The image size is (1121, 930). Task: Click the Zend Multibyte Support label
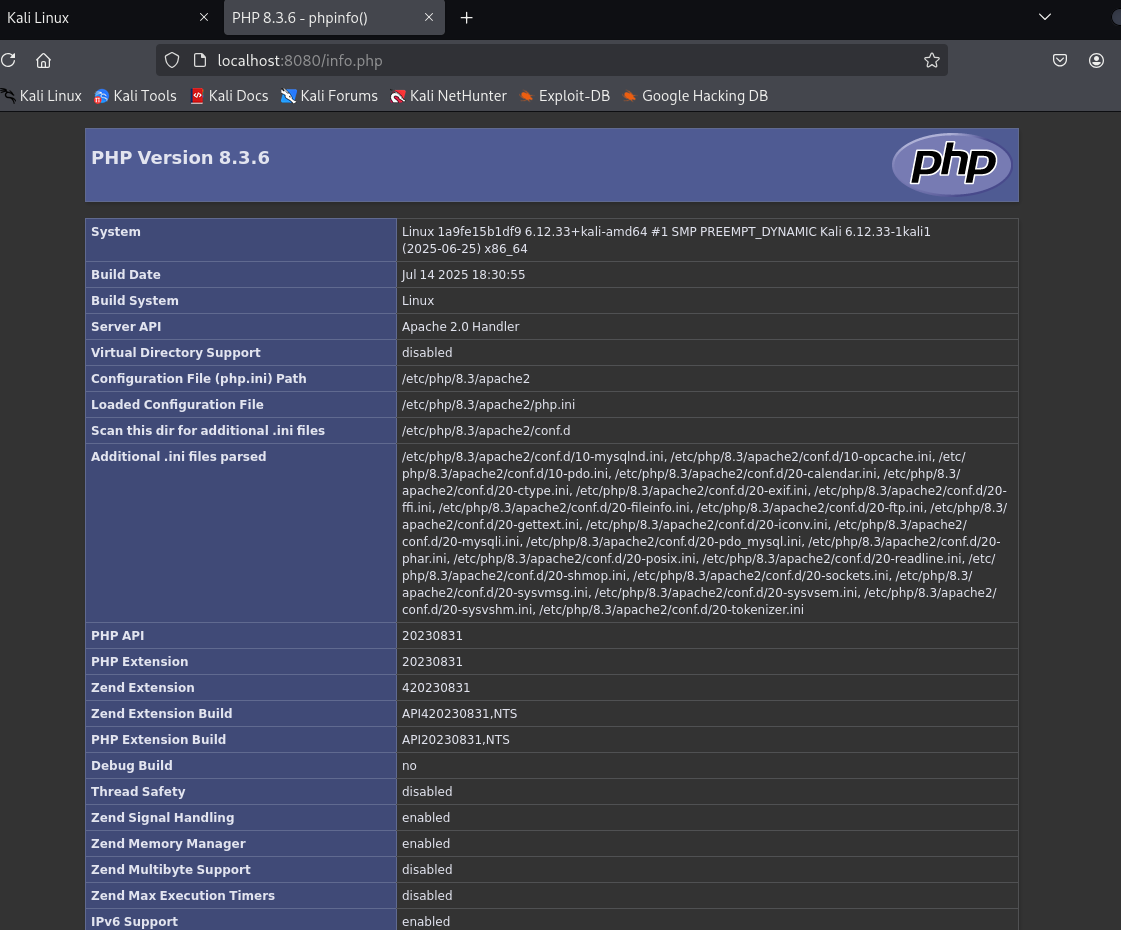[x=171, y=869]
